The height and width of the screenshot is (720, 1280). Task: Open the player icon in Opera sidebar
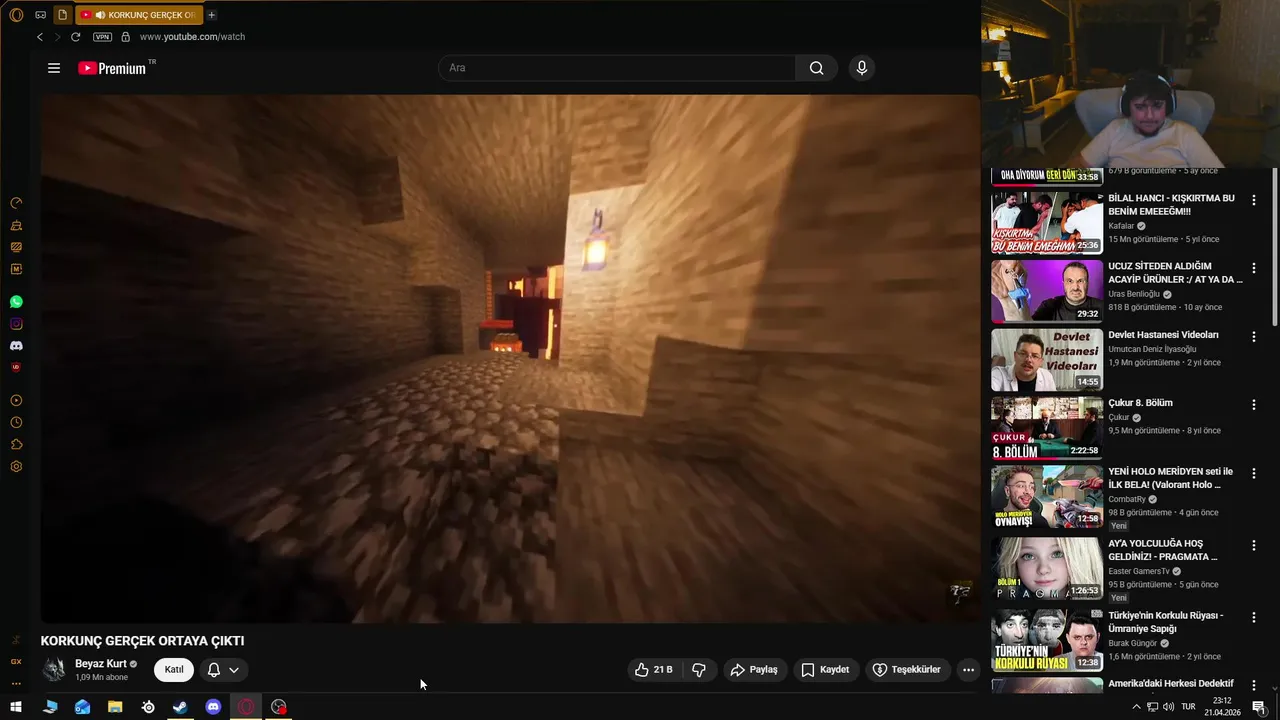click(x=16, y=400)
